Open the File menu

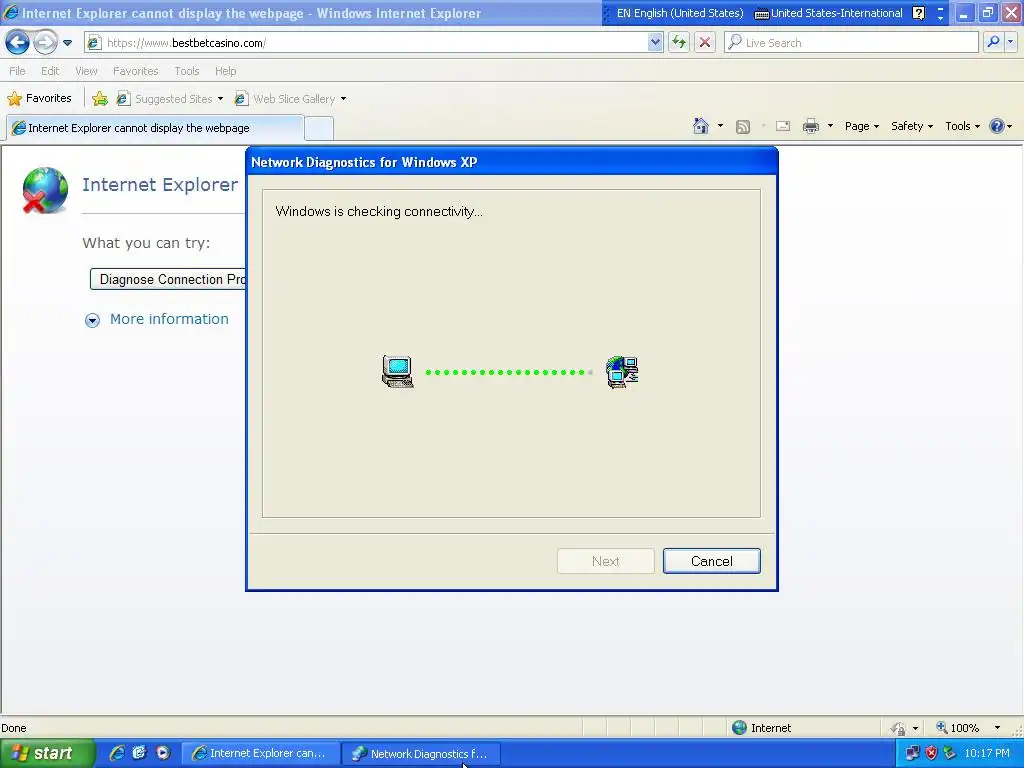(x=18, y=71)
